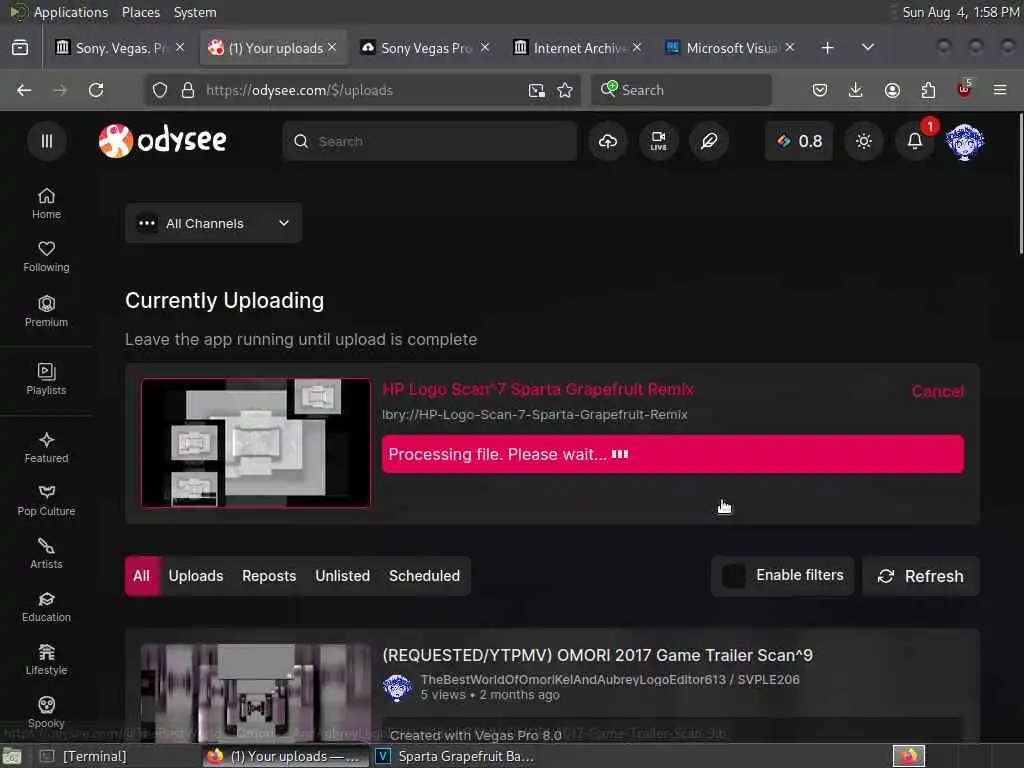Open Artists category in sidebar
This screenshot has width=1024, height=768.
pyautogui.click(x=46, y=554)
